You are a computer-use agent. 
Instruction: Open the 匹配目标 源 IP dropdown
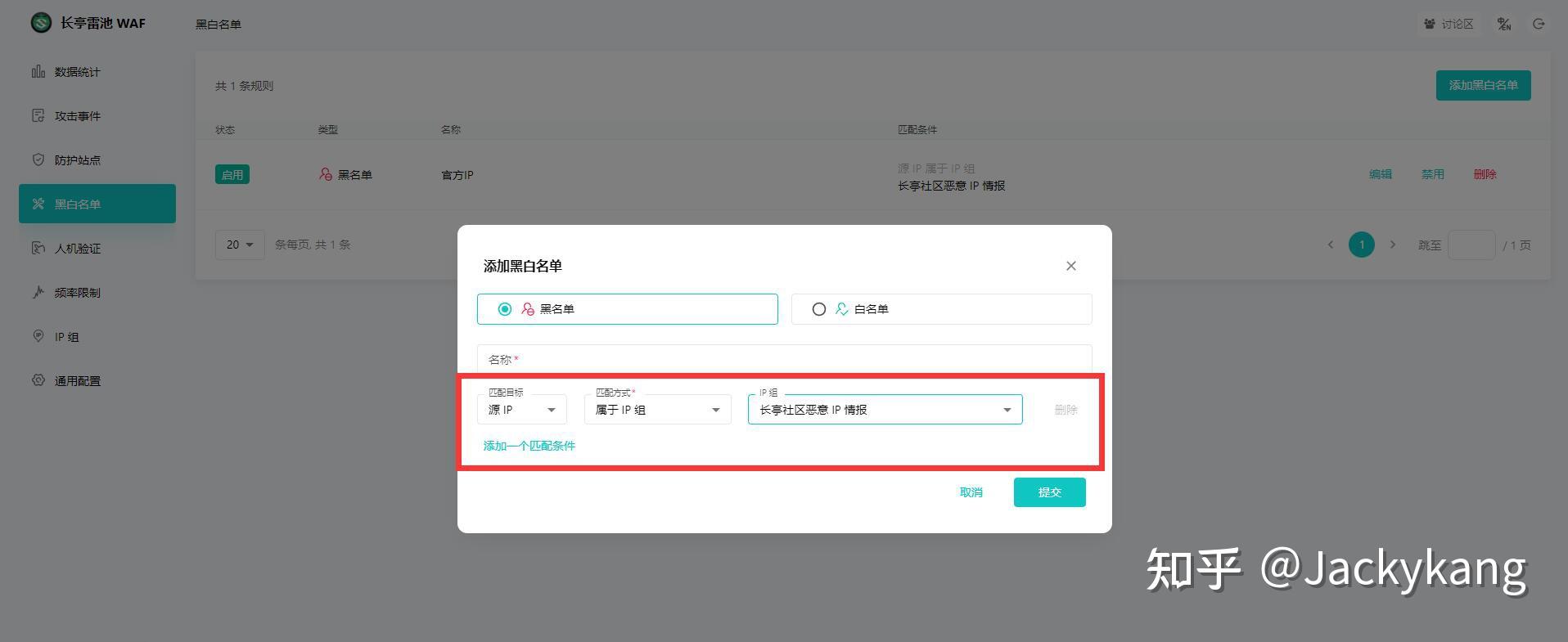click(522, 410)
